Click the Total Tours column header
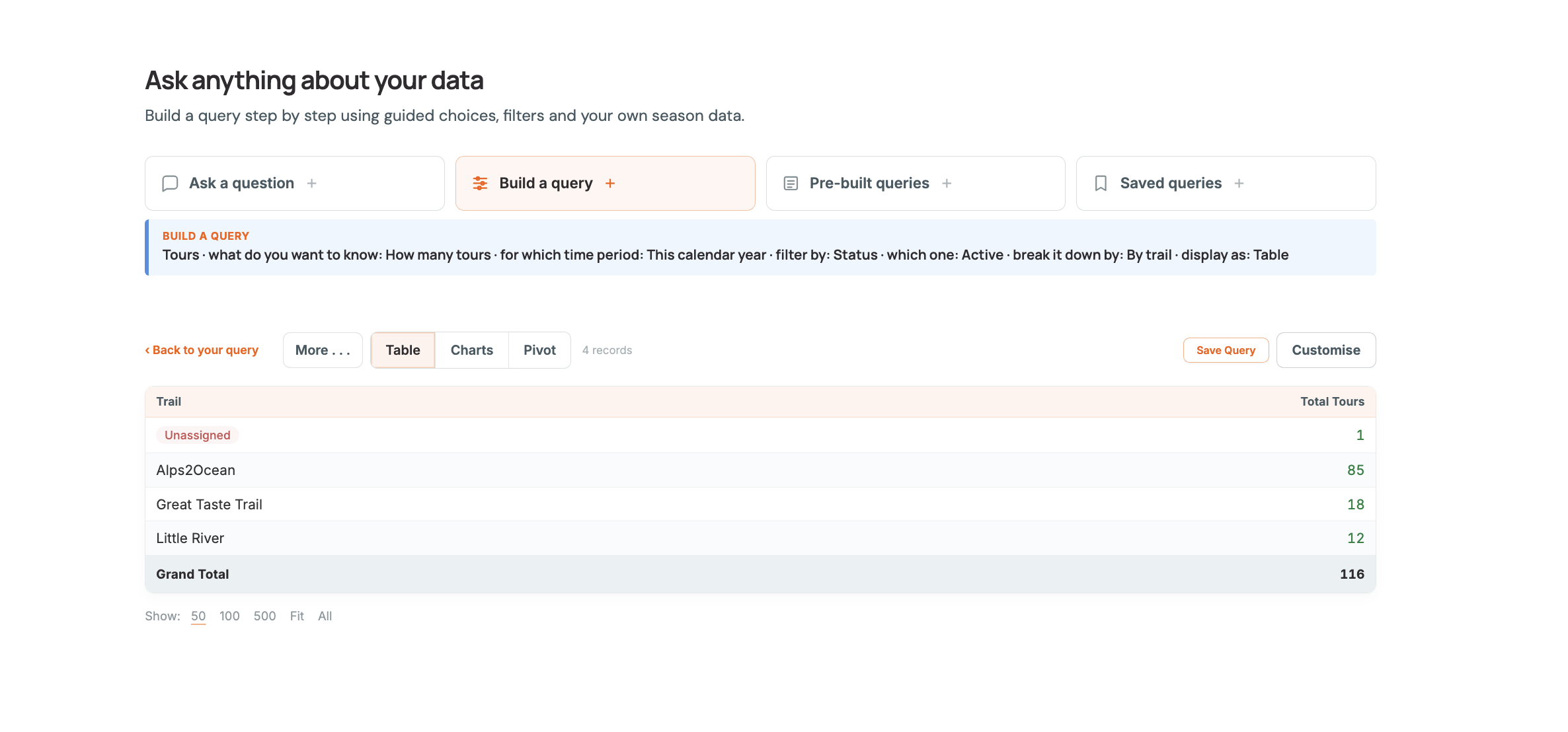The image size is (1568, 732). [1332, 402]
